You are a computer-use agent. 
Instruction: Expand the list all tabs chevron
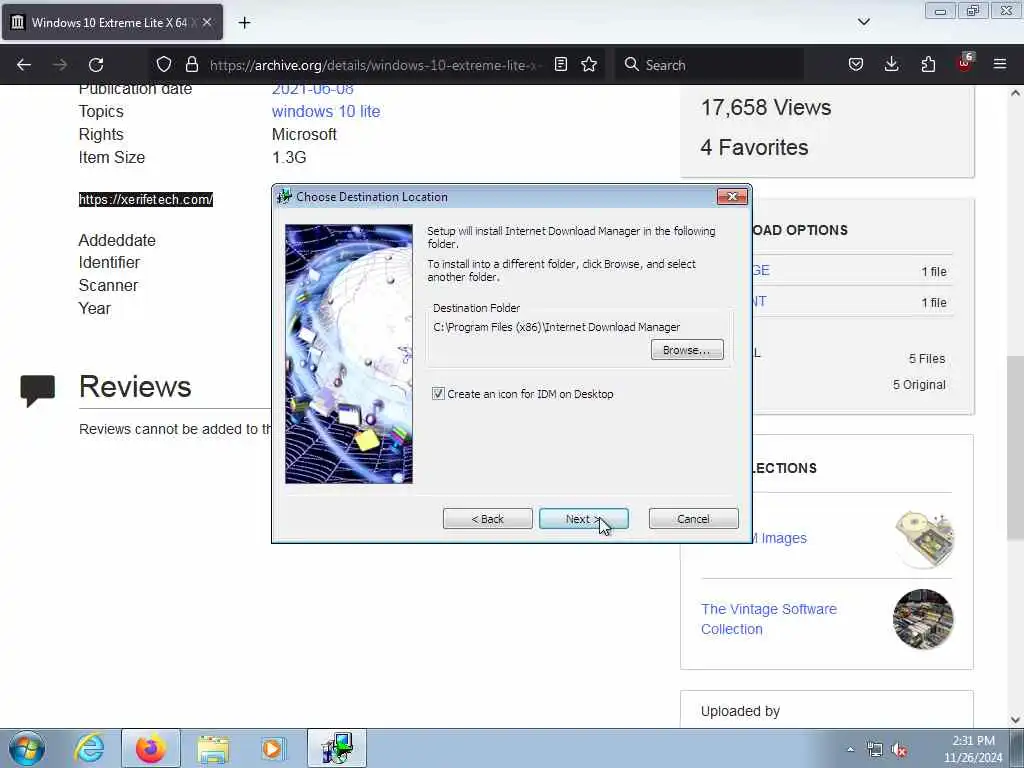(x=863, y=22)
